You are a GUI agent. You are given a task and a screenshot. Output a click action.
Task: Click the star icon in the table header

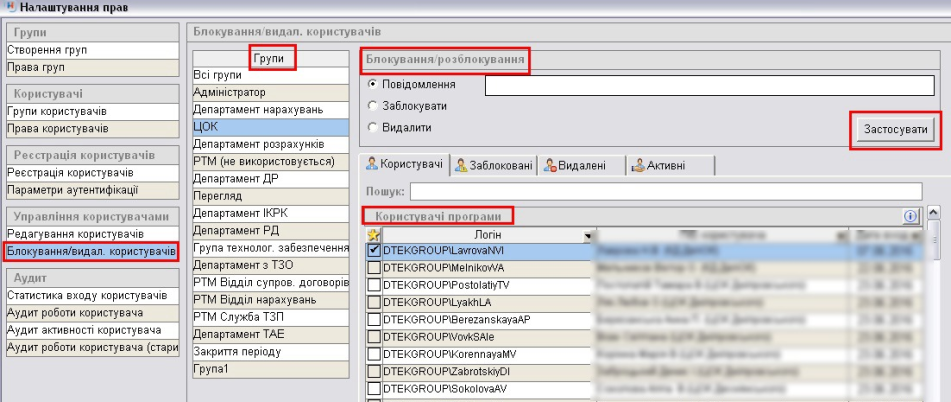[x=373, y=234]
